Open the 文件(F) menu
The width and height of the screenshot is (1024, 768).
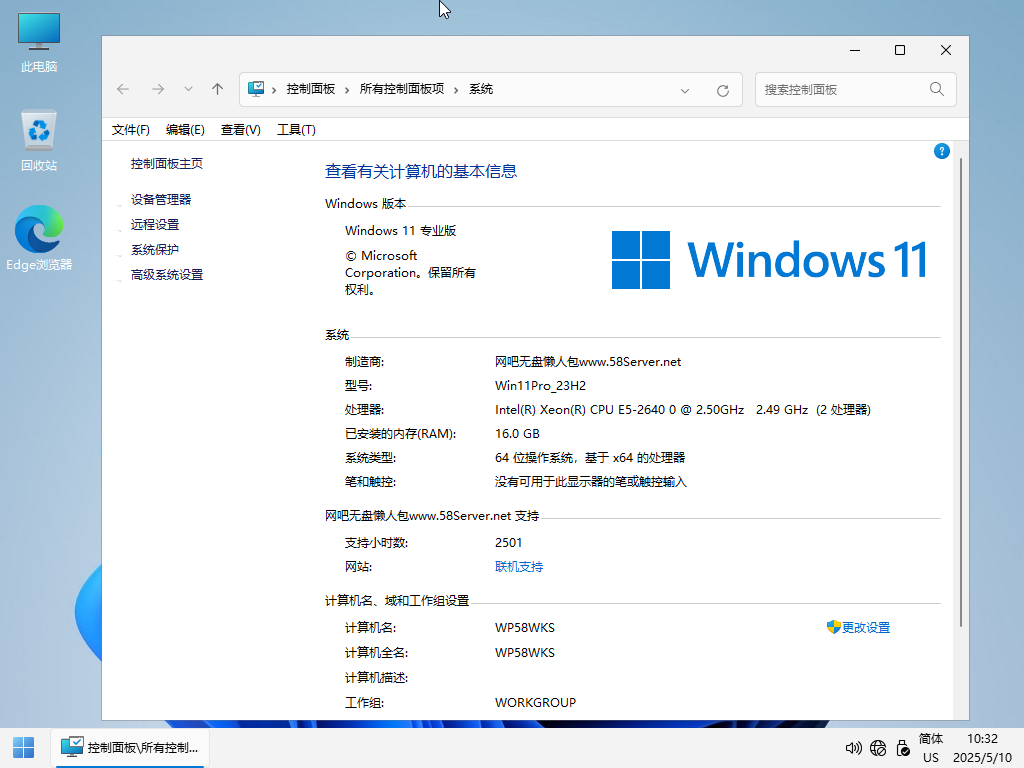coord(131,129)
